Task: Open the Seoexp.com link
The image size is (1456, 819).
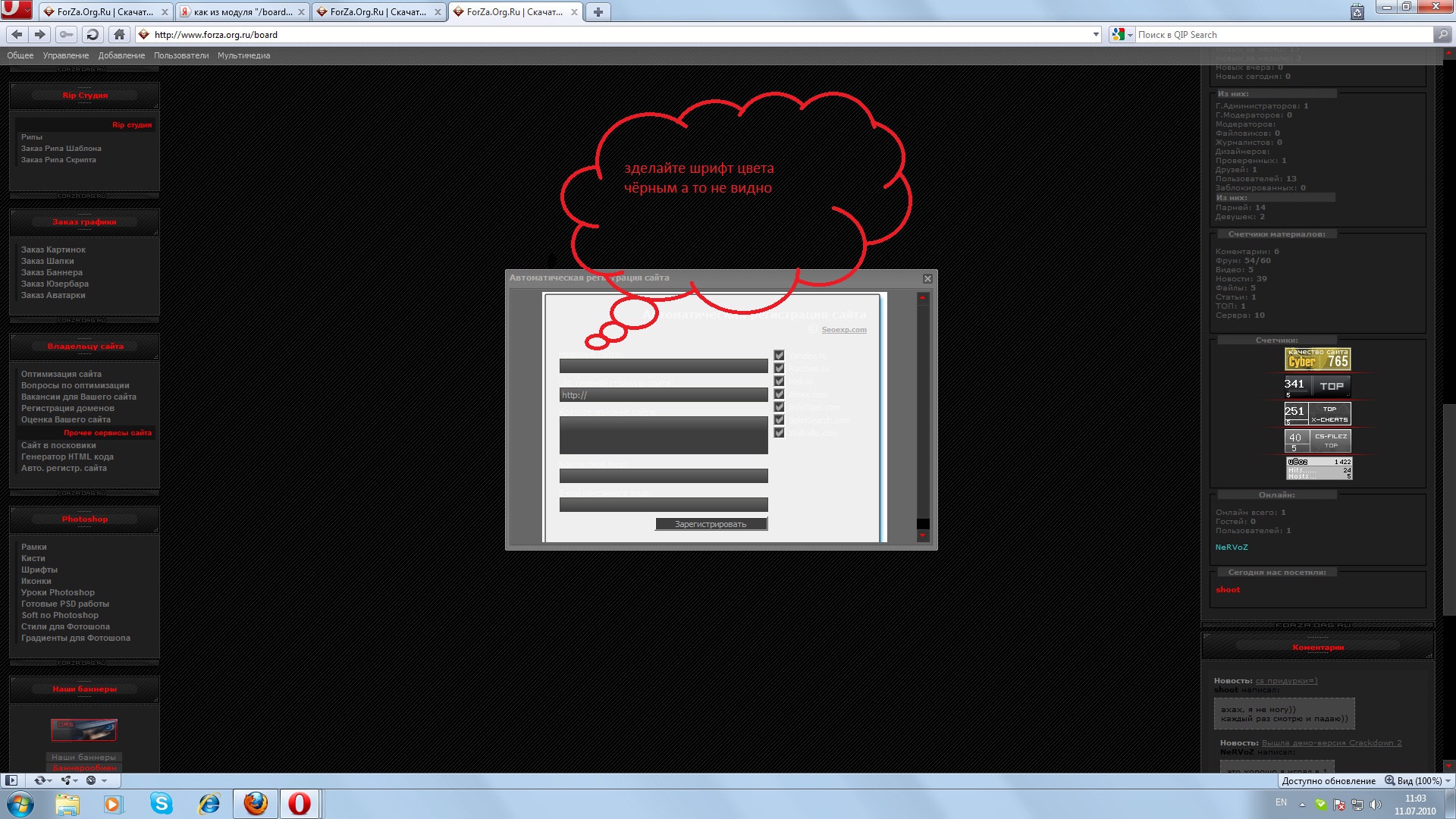Action: pos(843,330)
